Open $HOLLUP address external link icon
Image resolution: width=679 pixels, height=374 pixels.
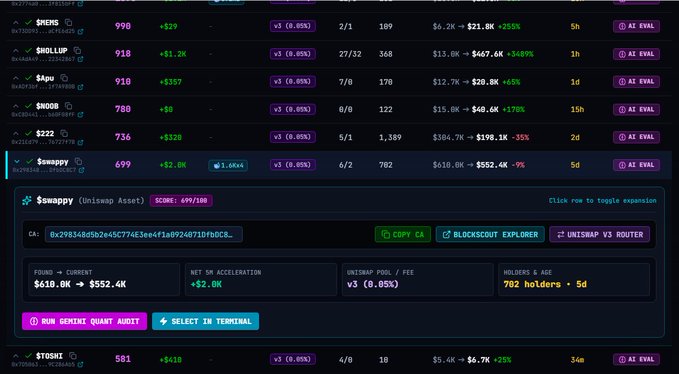81,59
